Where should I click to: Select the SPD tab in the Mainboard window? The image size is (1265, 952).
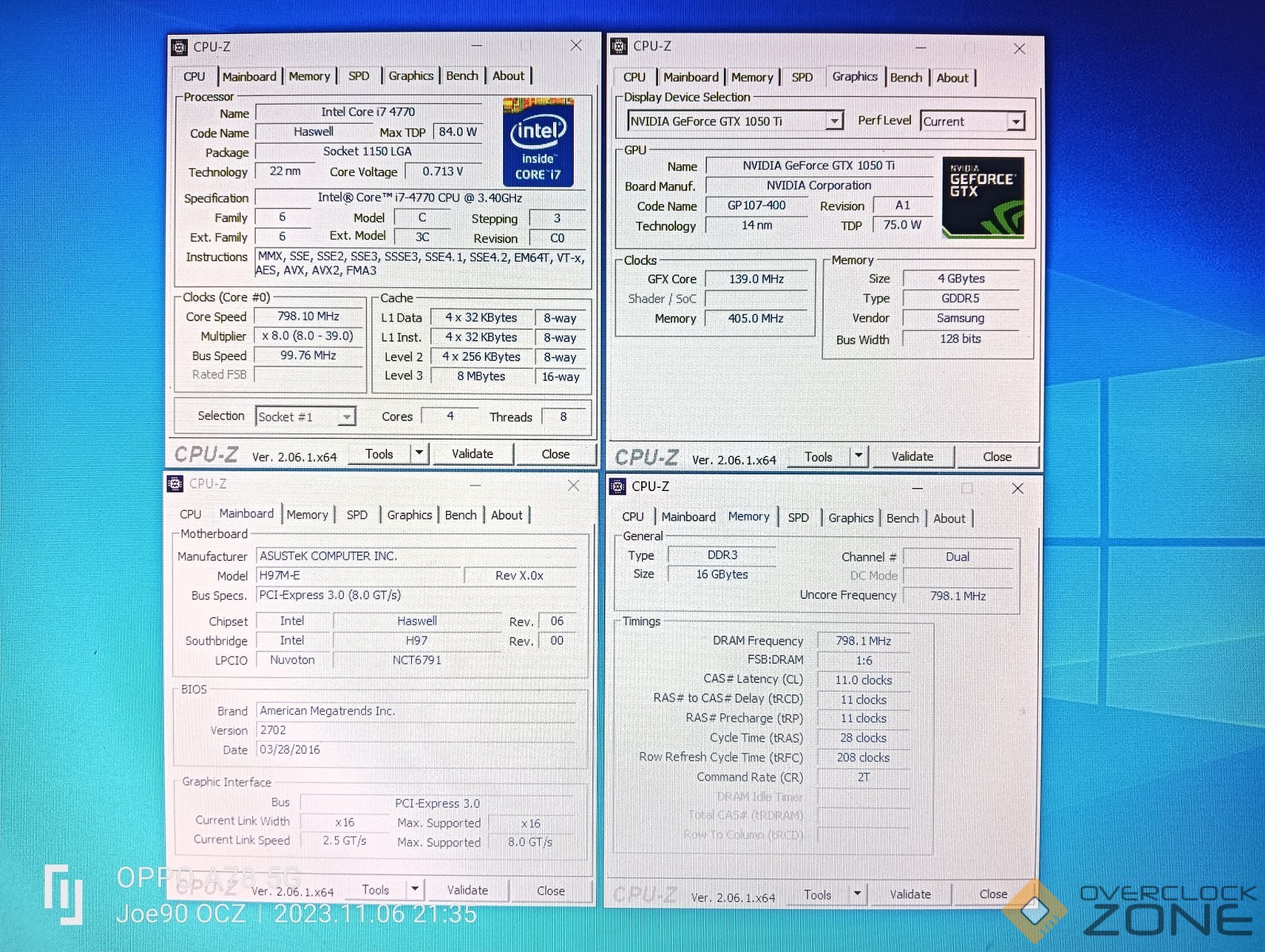click(357, 514)
